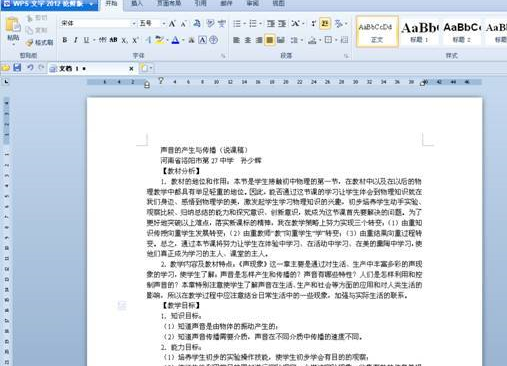Close the 文档 1 document tab

[x=131, y=69]
